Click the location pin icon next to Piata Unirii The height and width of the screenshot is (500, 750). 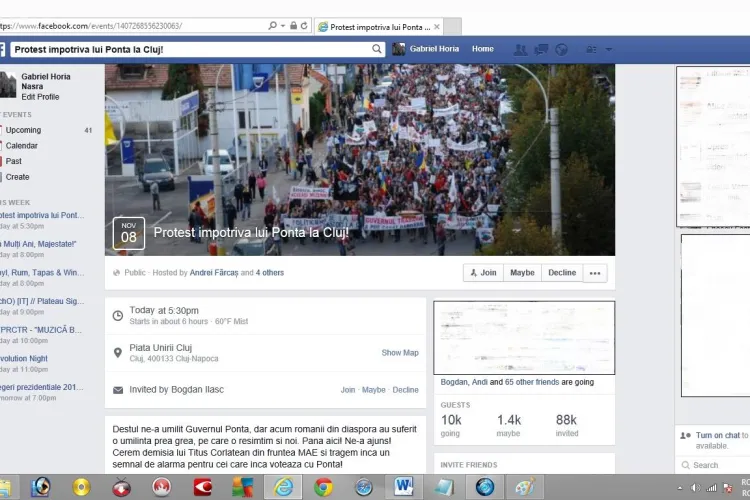118,353
